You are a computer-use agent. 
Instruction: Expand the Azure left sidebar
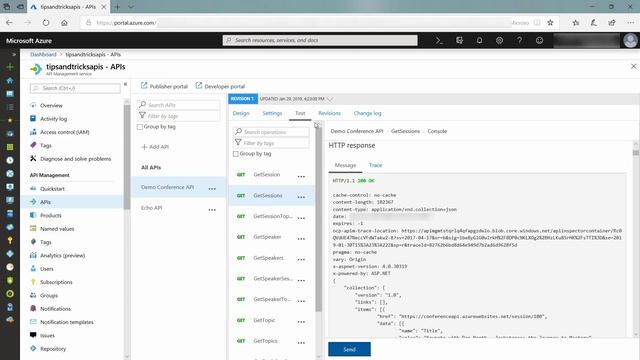(x=13, y=54)
